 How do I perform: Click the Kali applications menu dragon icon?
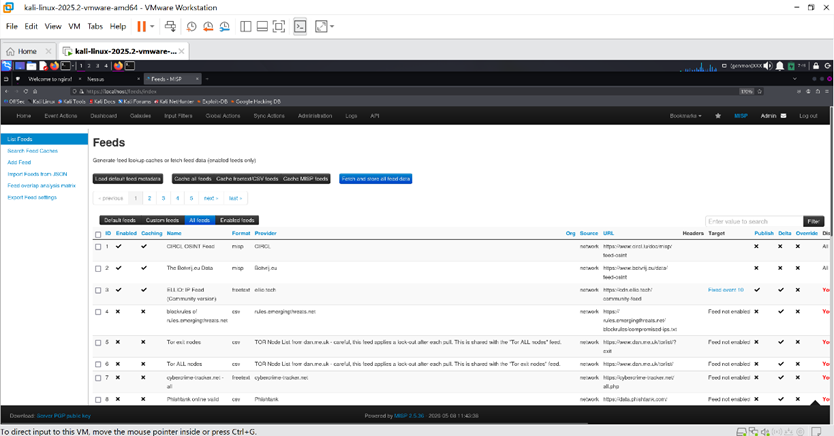6,65
